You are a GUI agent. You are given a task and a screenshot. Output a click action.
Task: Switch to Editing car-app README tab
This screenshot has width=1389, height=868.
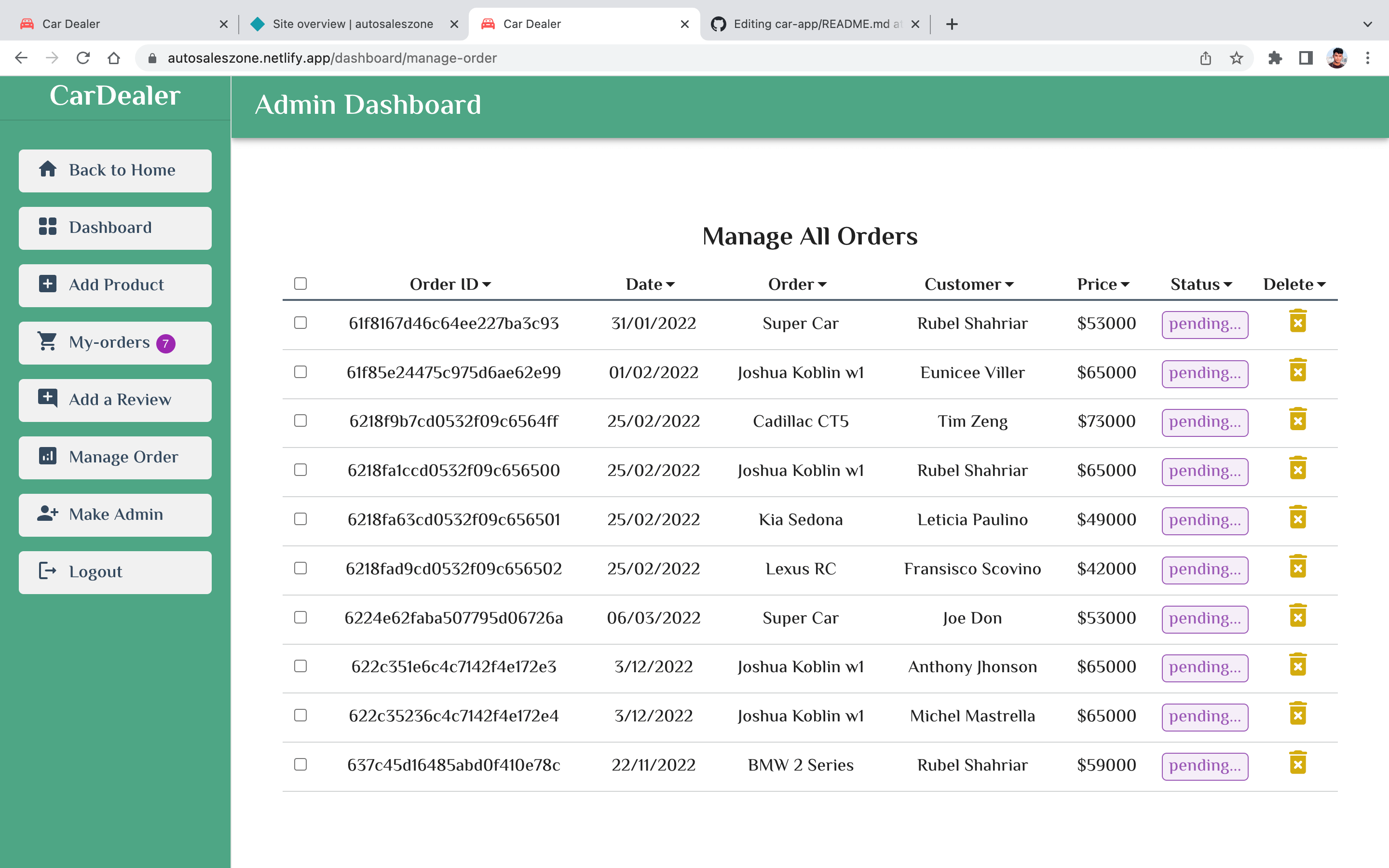click(815, 24)
